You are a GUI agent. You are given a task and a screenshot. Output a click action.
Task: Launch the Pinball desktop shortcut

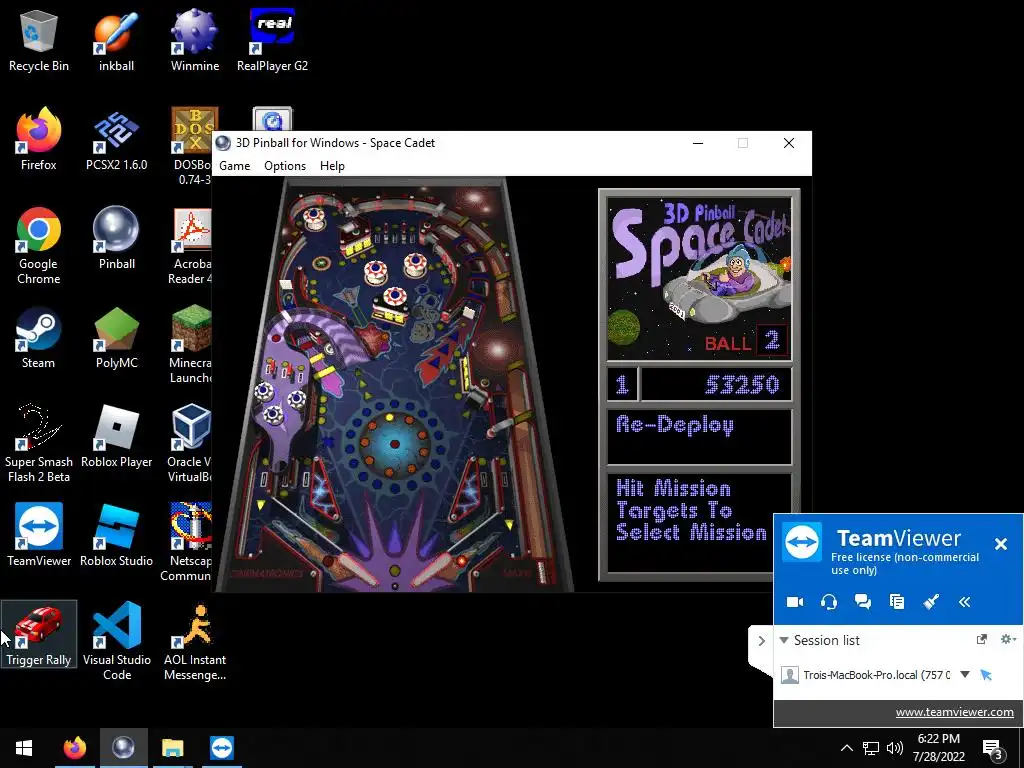tap(116, 239)
